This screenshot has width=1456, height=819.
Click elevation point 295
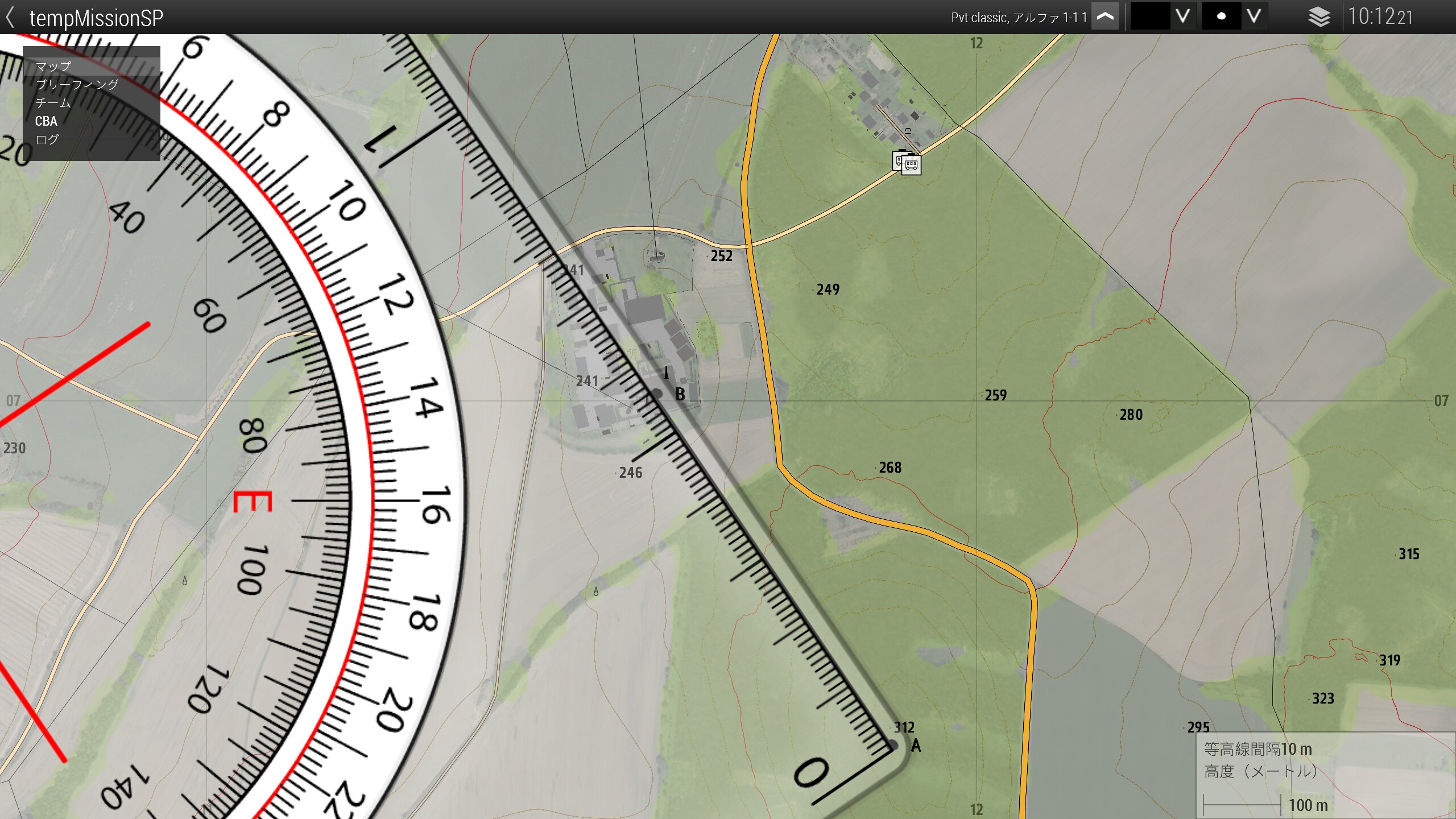1198,727
